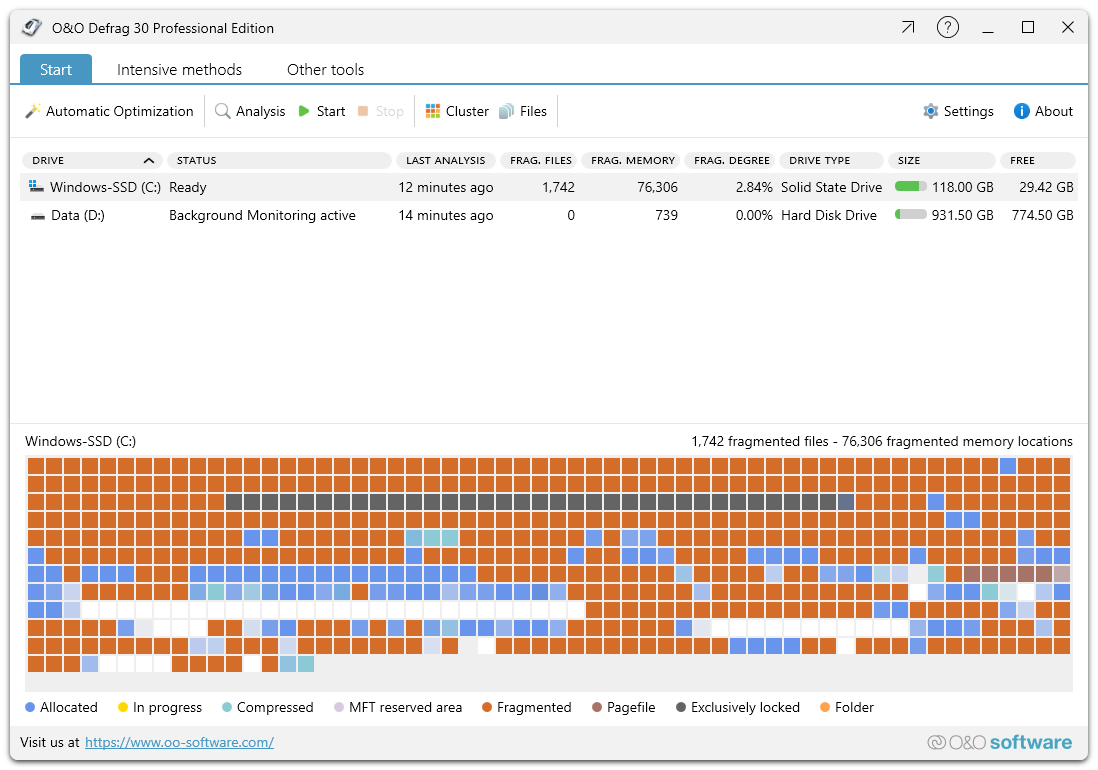Select the Start tab
The width and height of the screenshot is (1098, 770).
56,70
